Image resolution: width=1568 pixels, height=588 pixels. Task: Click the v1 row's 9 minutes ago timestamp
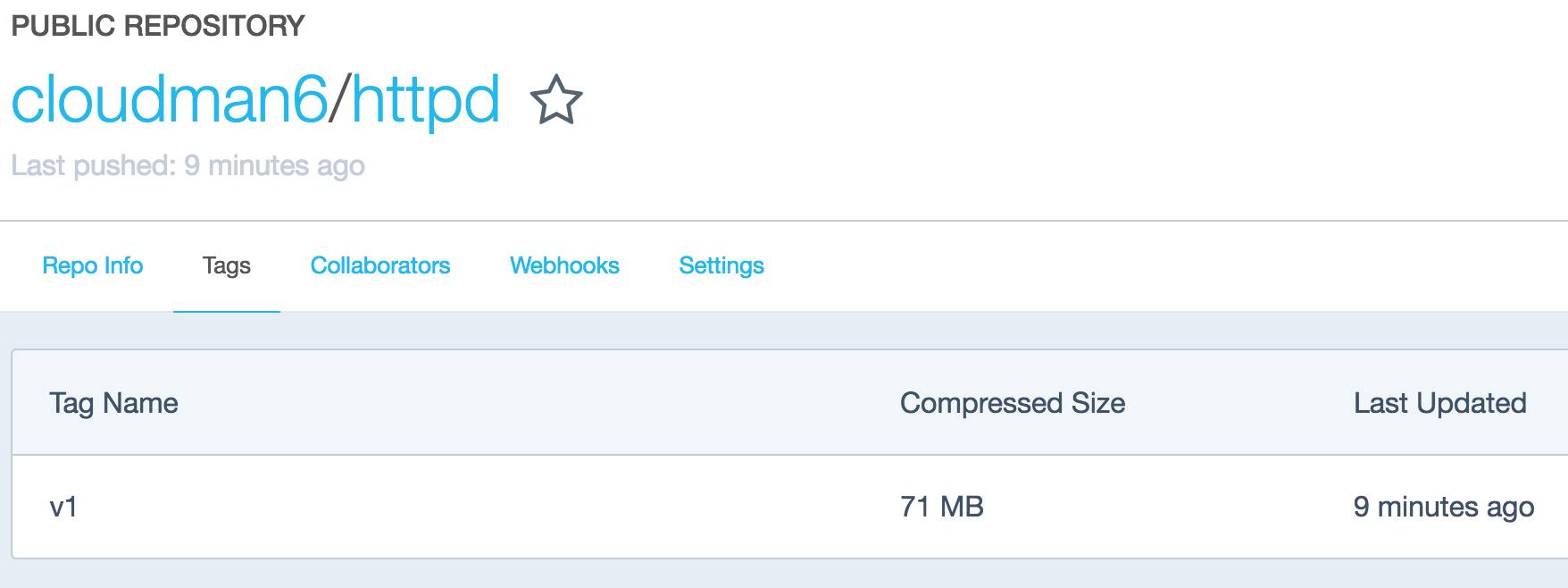pos(1444,507)
